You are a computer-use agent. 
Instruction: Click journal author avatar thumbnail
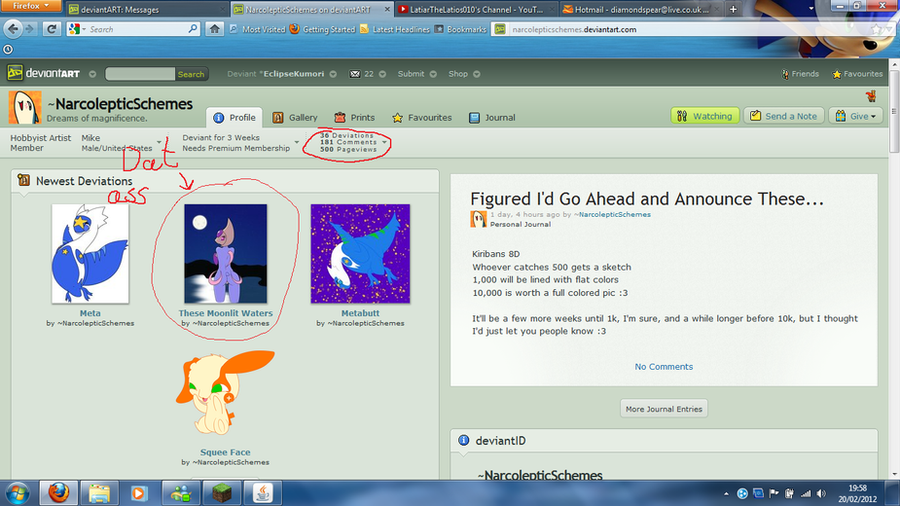(478, 219)
